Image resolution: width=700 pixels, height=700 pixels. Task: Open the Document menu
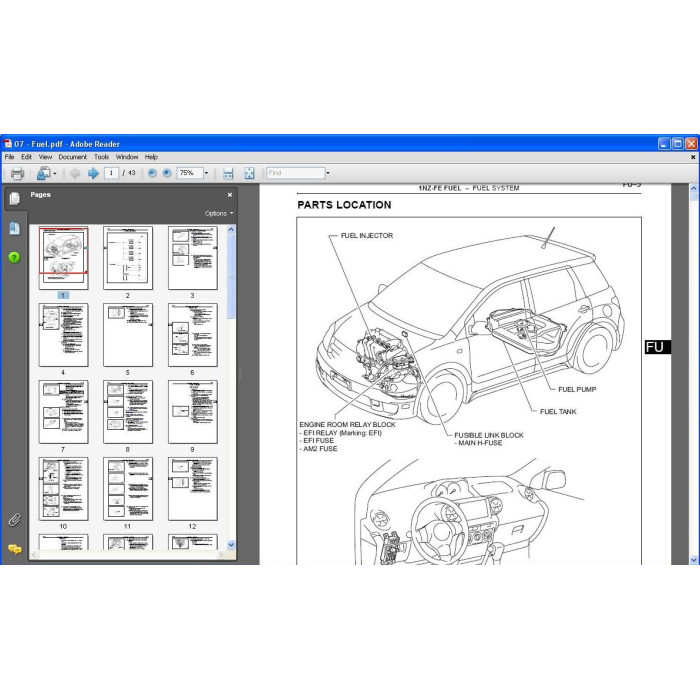point(73,157)
